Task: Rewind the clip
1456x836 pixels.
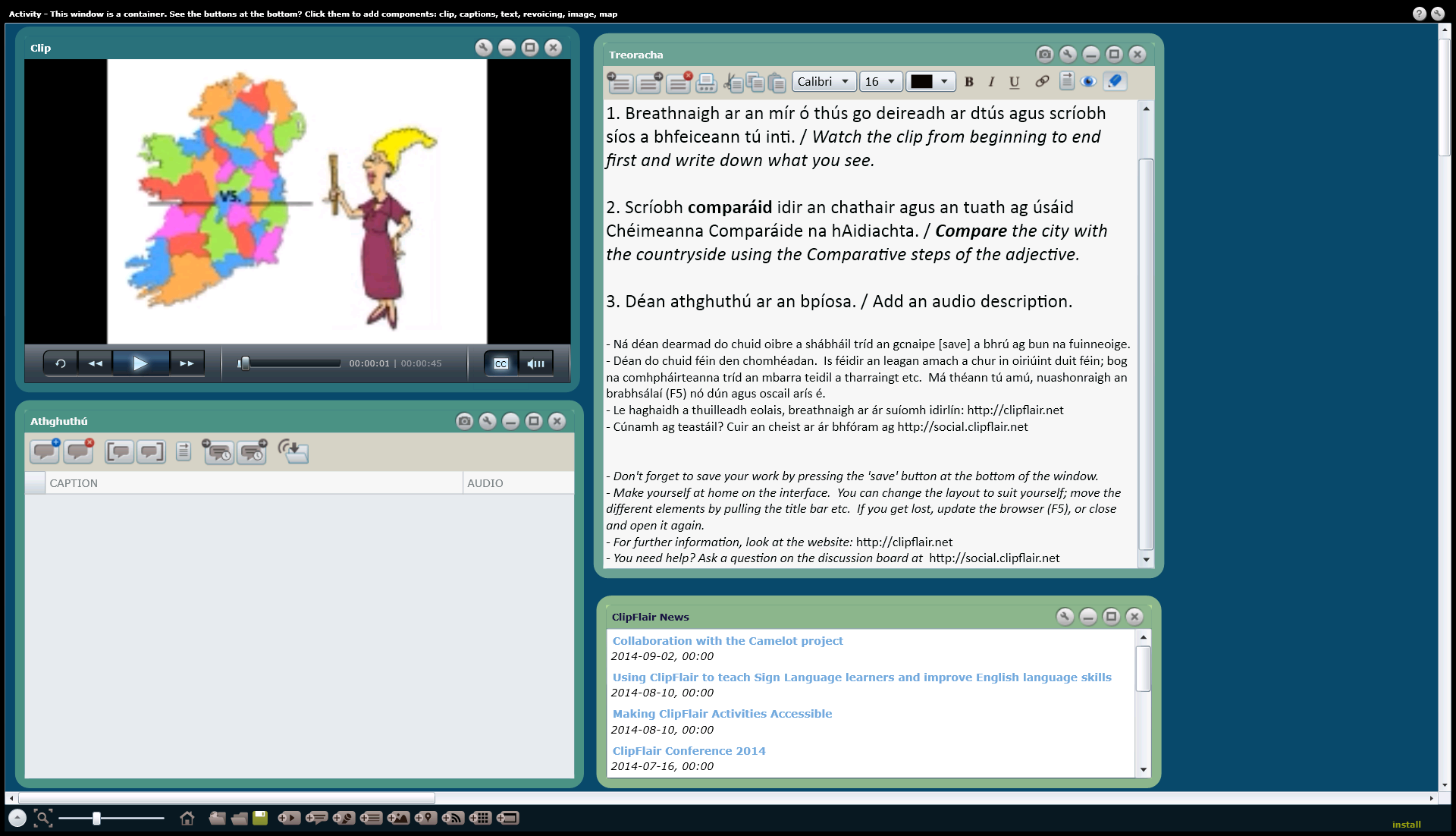Action: pyautogui.click(x=95, y=363)
